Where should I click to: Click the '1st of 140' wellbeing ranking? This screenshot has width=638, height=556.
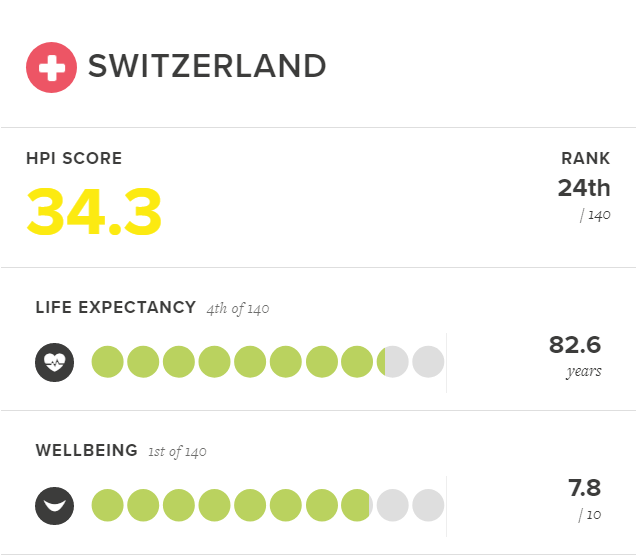pyautogui.click(x=177, y=452)
